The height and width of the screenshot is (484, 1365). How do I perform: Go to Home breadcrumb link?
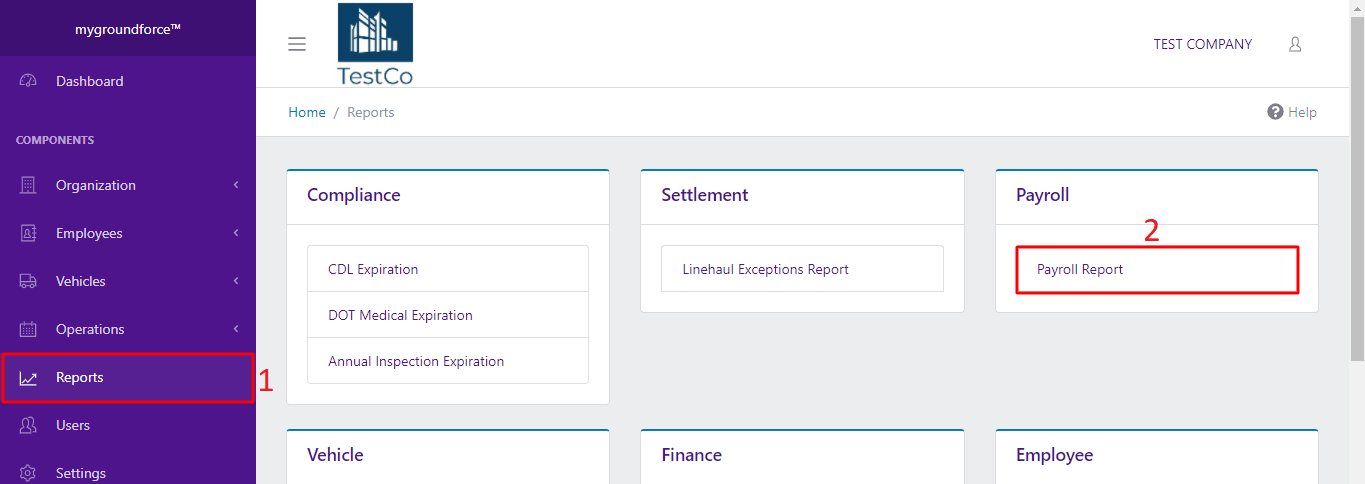307,112
